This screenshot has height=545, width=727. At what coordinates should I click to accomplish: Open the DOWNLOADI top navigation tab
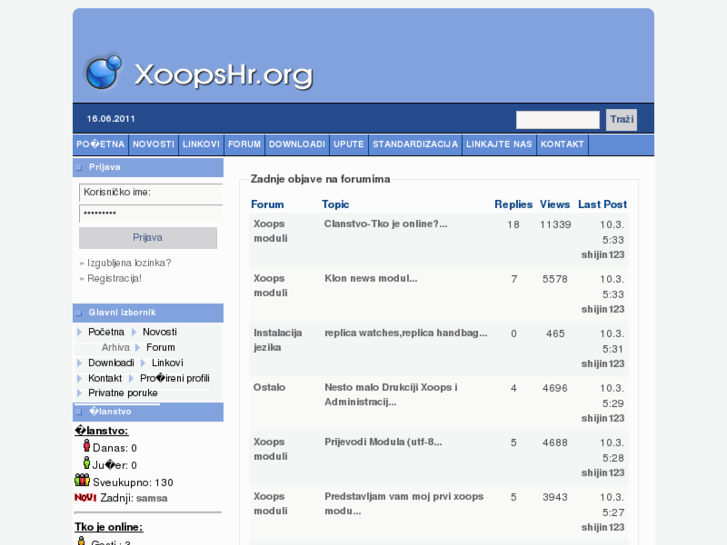(x=297, y=144)
